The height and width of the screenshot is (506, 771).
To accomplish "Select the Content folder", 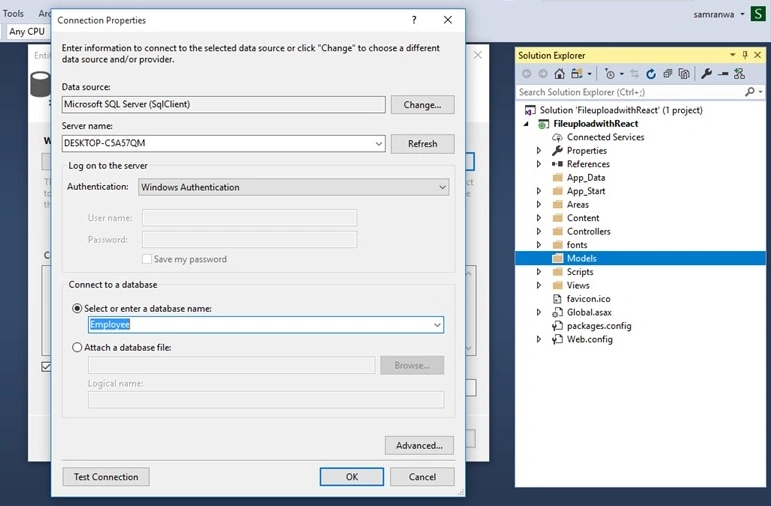I will click(x=583, y=218).
